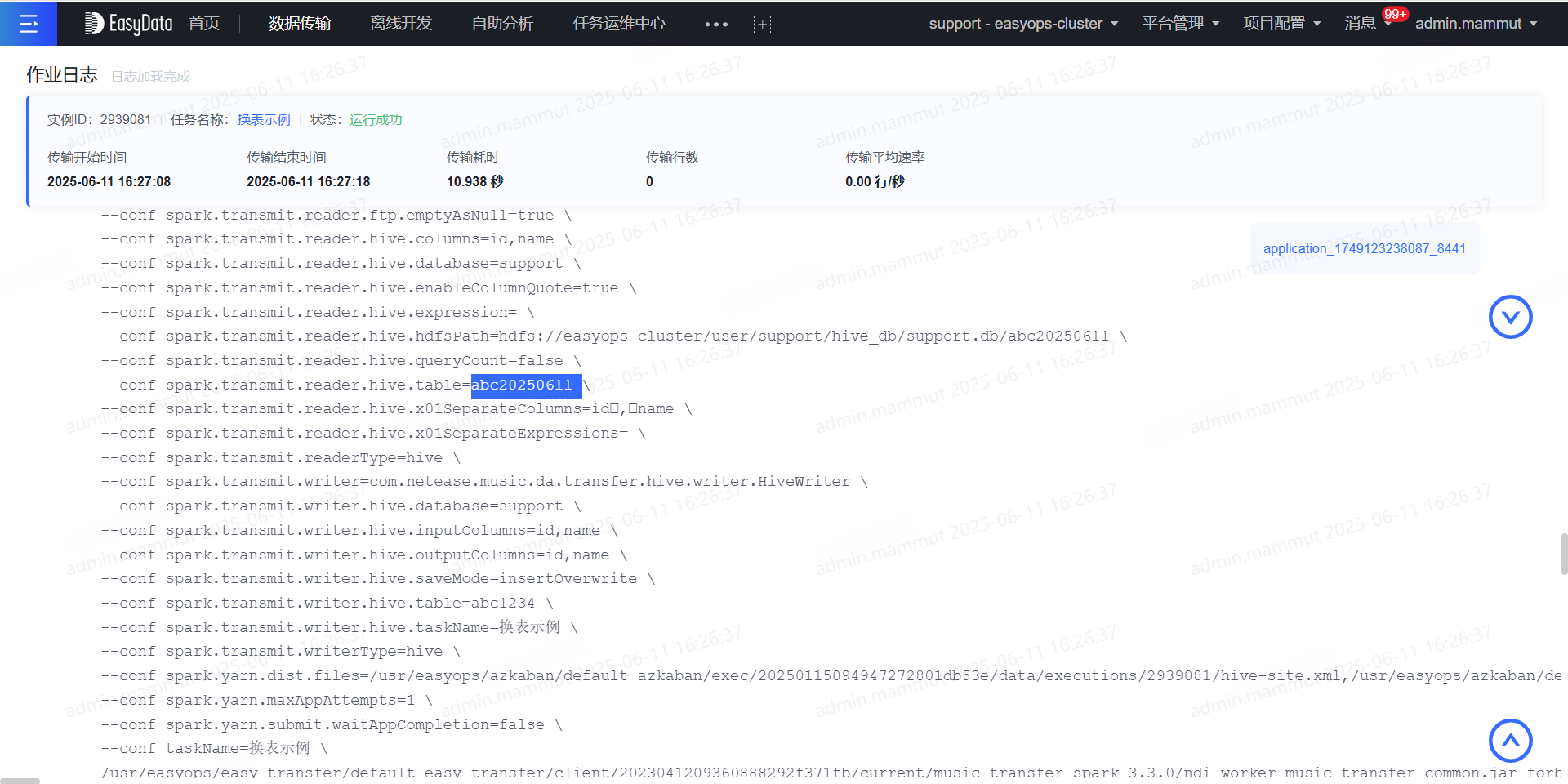Go to 首页 in the navigation bar

[x=203, y=24]
